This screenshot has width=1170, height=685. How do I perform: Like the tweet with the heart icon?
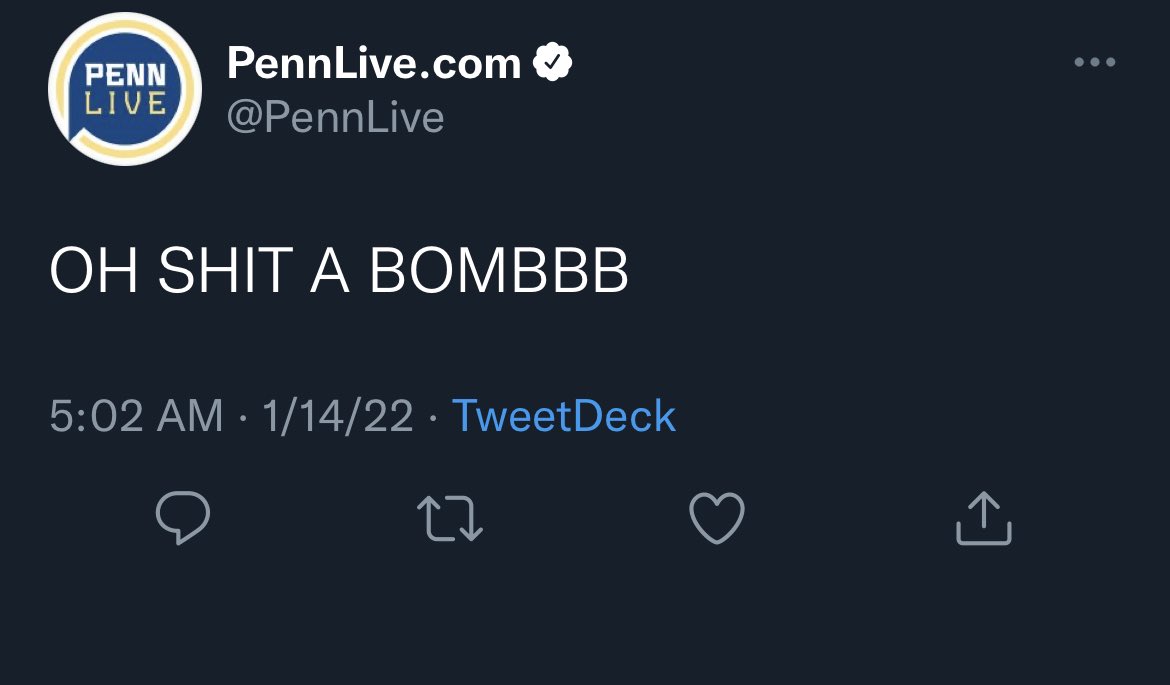[717, 518]
